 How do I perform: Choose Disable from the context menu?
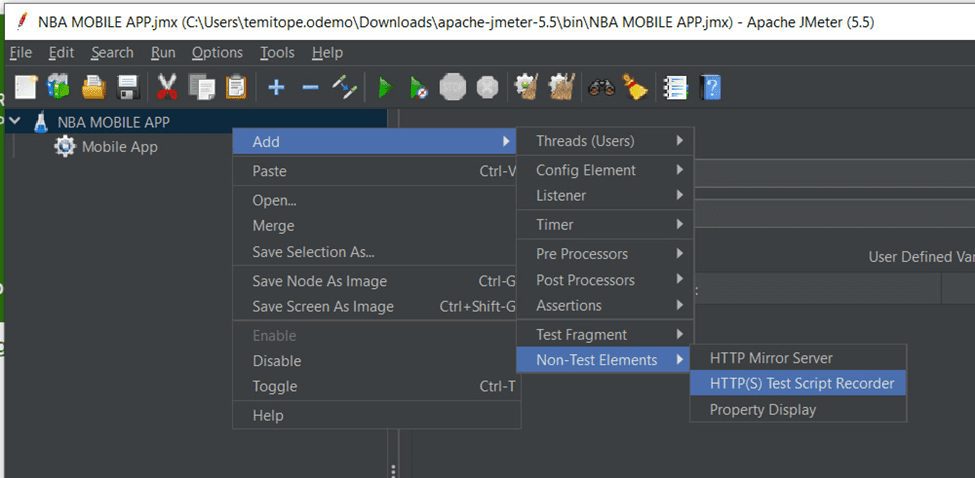374,361
